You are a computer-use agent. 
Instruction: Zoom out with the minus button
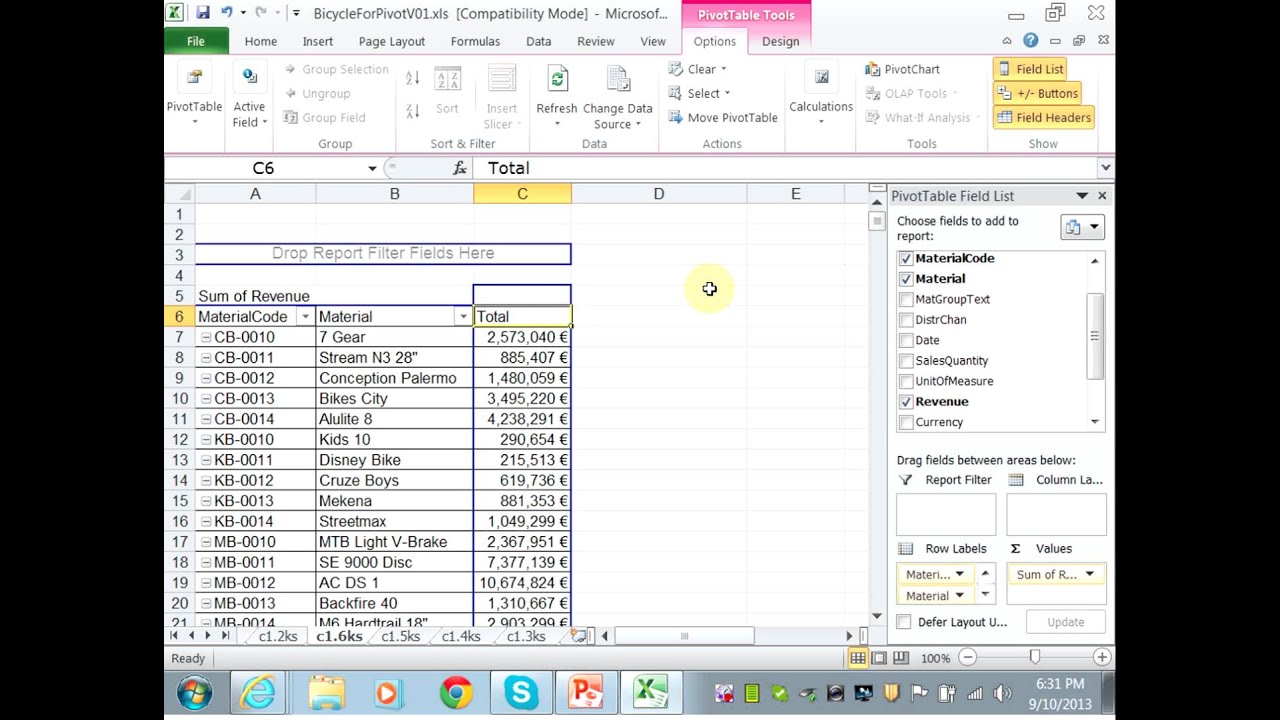(x=967, y=658)
